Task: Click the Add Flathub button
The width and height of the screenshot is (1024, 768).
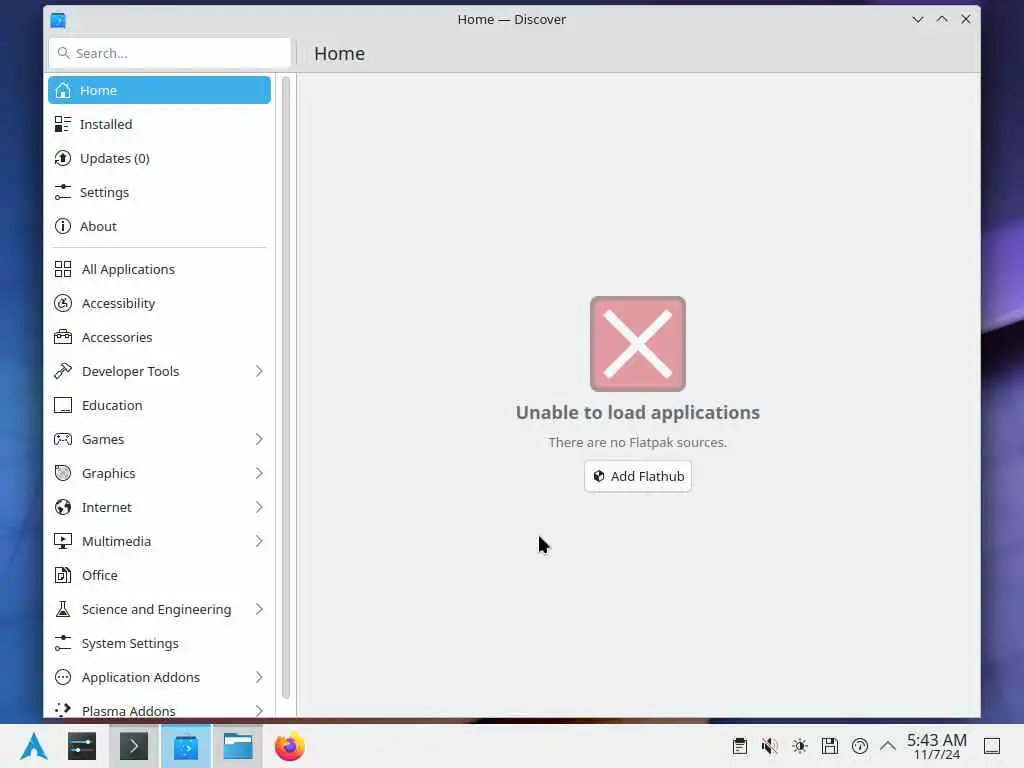Action: point(638,476)
